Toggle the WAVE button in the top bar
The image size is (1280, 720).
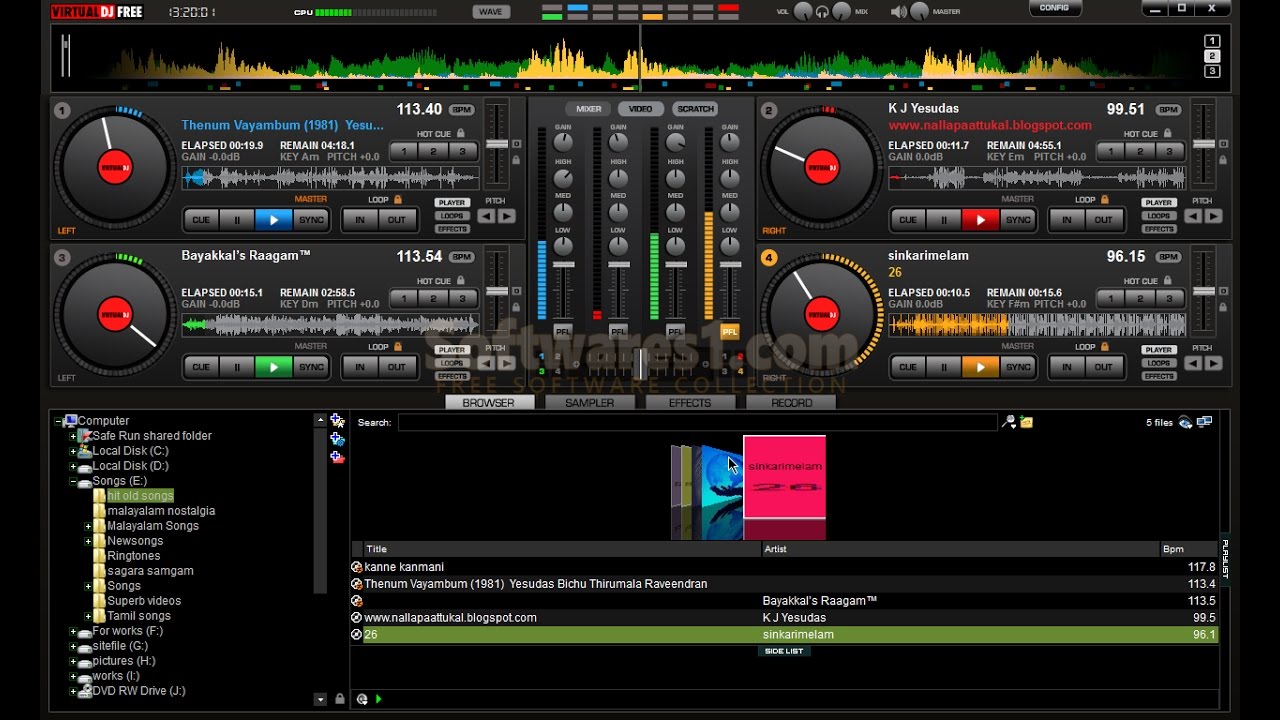pos(490,12)
